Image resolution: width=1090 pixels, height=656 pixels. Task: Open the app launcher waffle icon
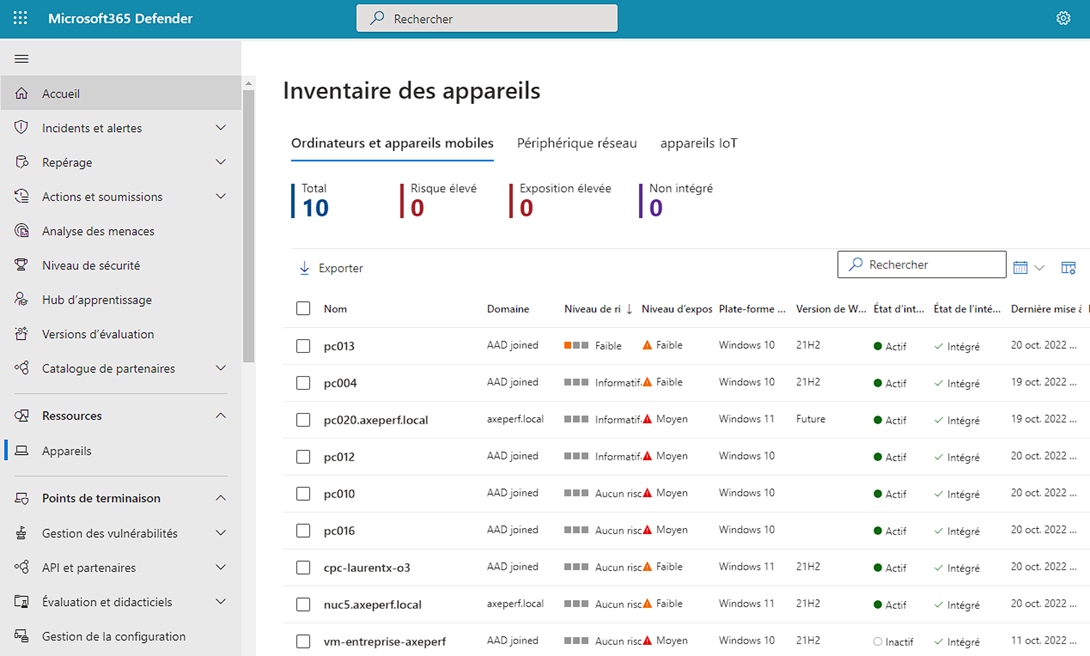pos(20,18)
